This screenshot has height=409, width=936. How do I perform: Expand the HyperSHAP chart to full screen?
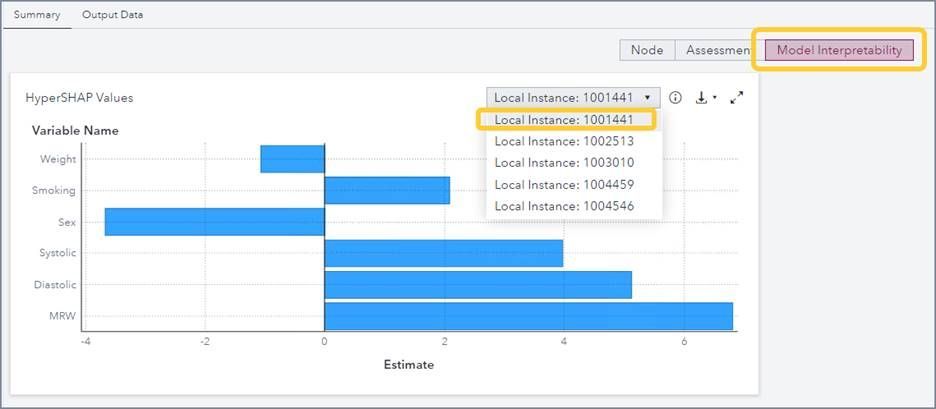737,98
